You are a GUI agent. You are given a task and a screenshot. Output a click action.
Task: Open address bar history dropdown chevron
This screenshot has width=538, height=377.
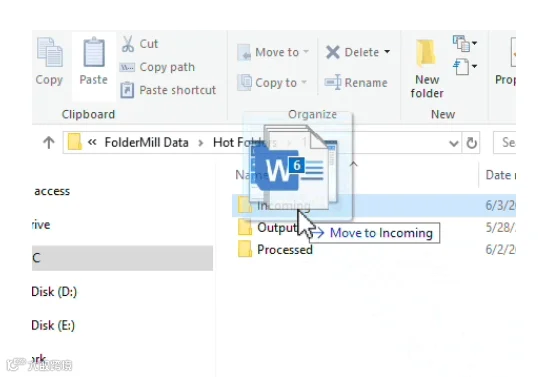coord(454,143)
